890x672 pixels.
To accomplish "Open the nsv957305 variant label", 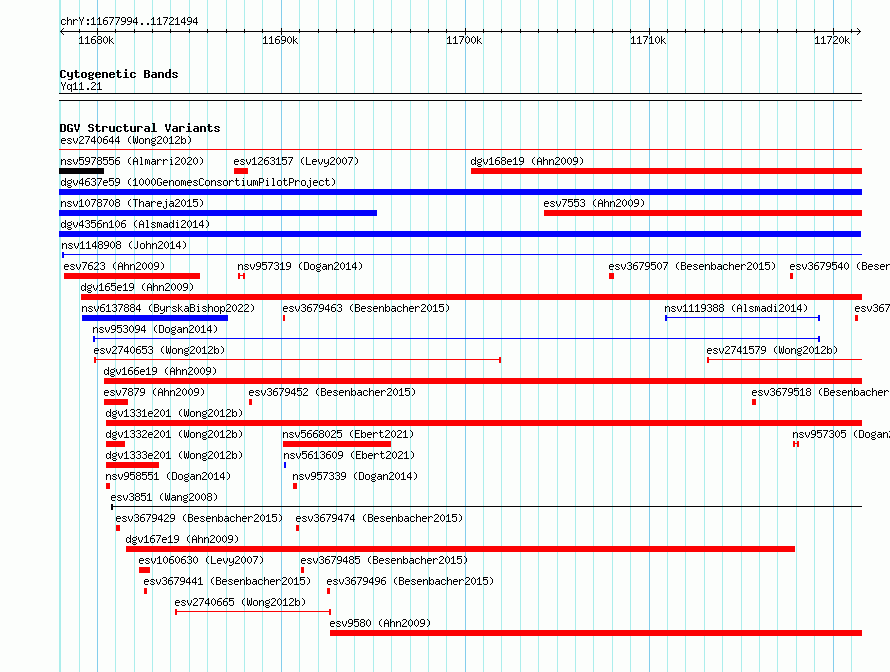I will 841,434.
